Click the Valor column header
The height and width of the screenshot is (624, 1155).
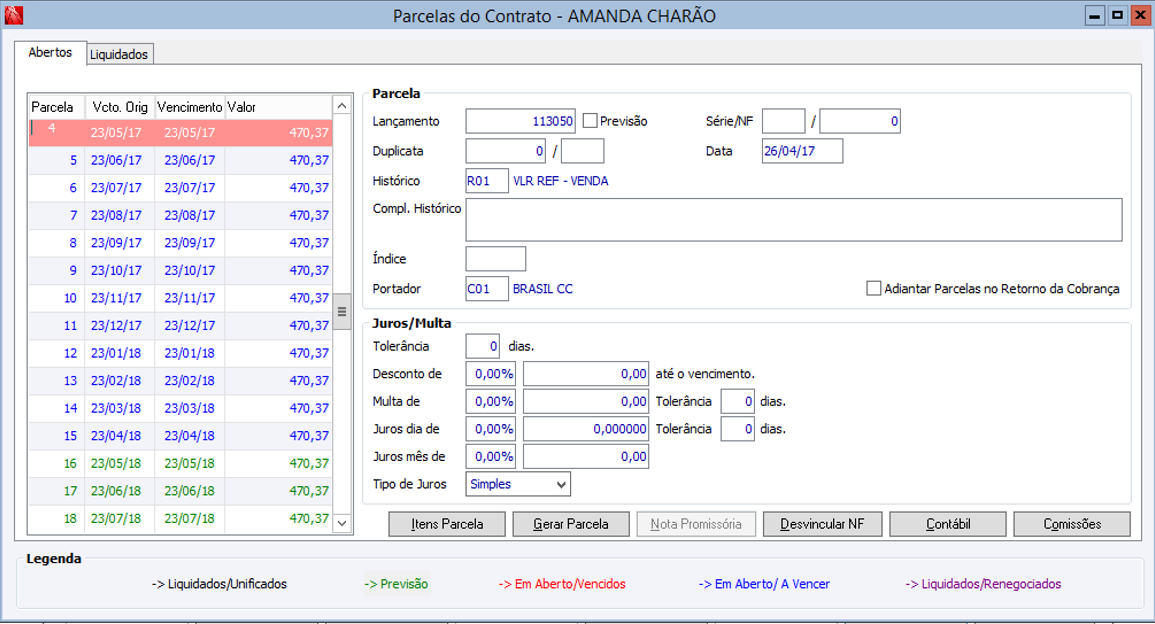click(278, 107)
